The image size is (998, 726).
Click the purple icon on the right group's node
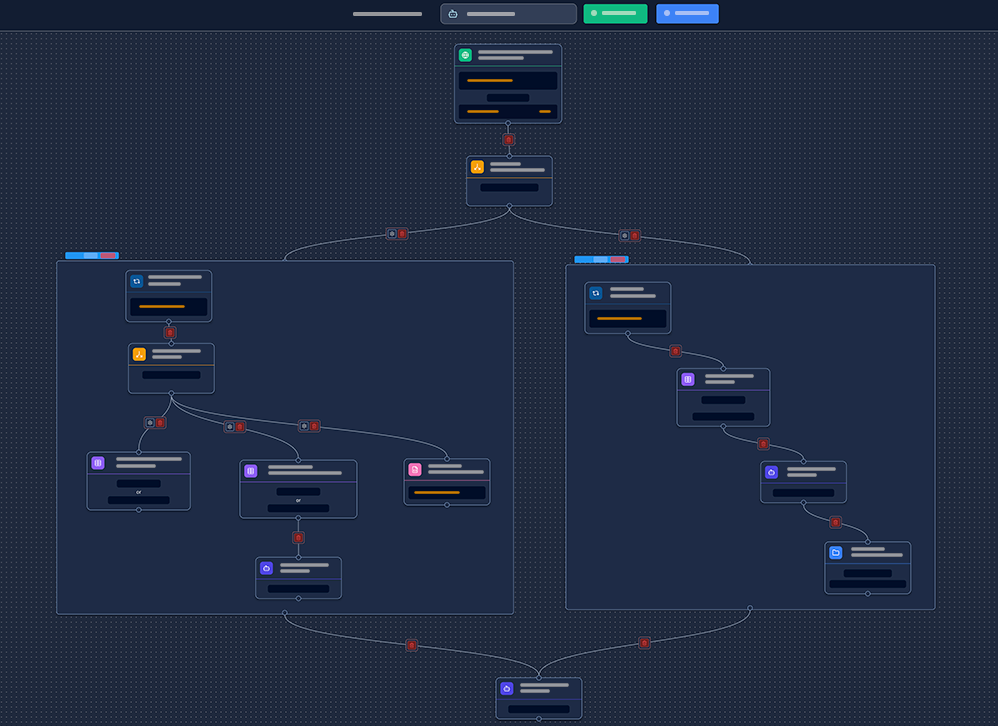click(x=688, y=379)
